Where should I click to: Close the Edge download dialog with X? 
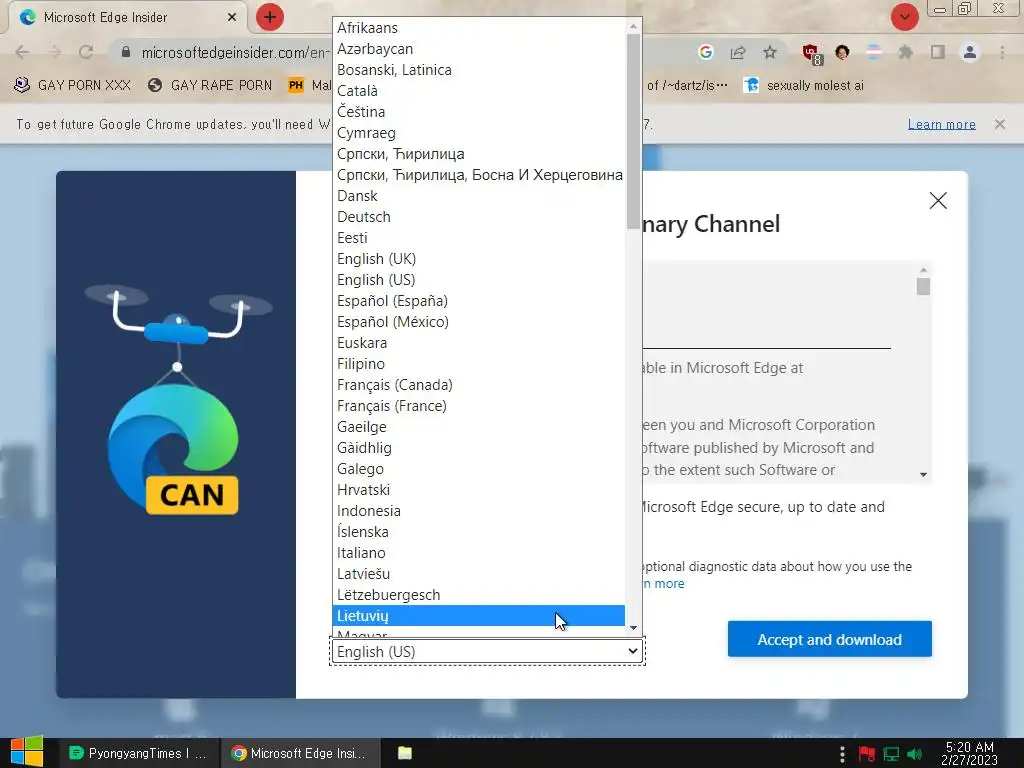pyautogui.click(x=938, y=200)
